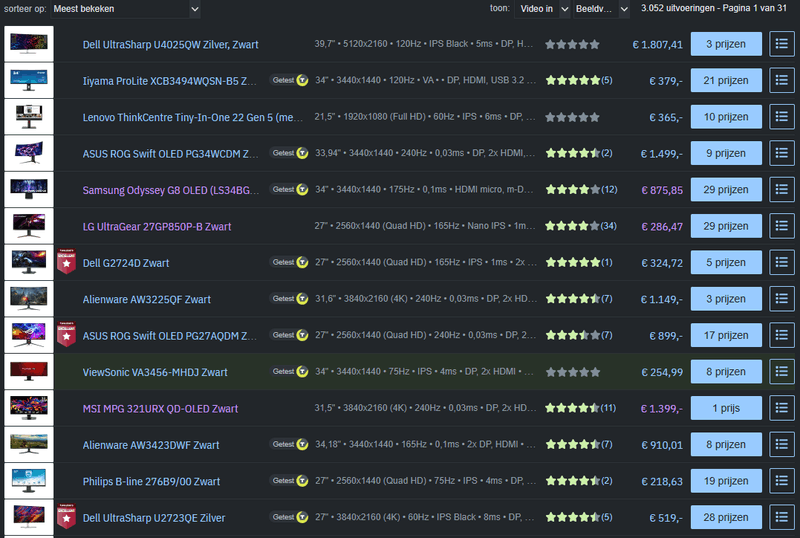The image size is (800, 538).
Task: Open Lenovo ThinkCentre Tiny-In-One 22 product link
Action: coord(192,117)
